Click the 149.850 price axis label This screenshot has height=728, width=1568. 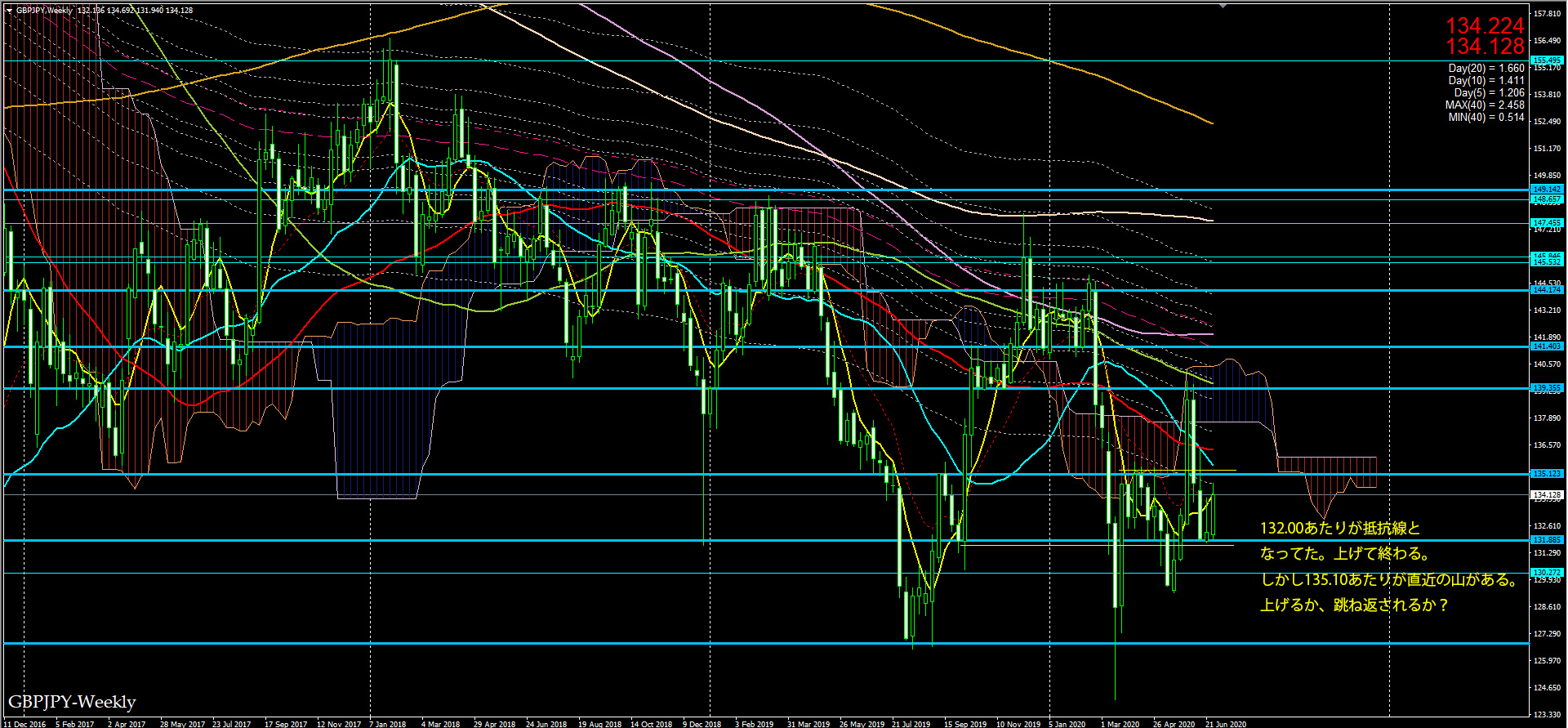pos(1548,176)
